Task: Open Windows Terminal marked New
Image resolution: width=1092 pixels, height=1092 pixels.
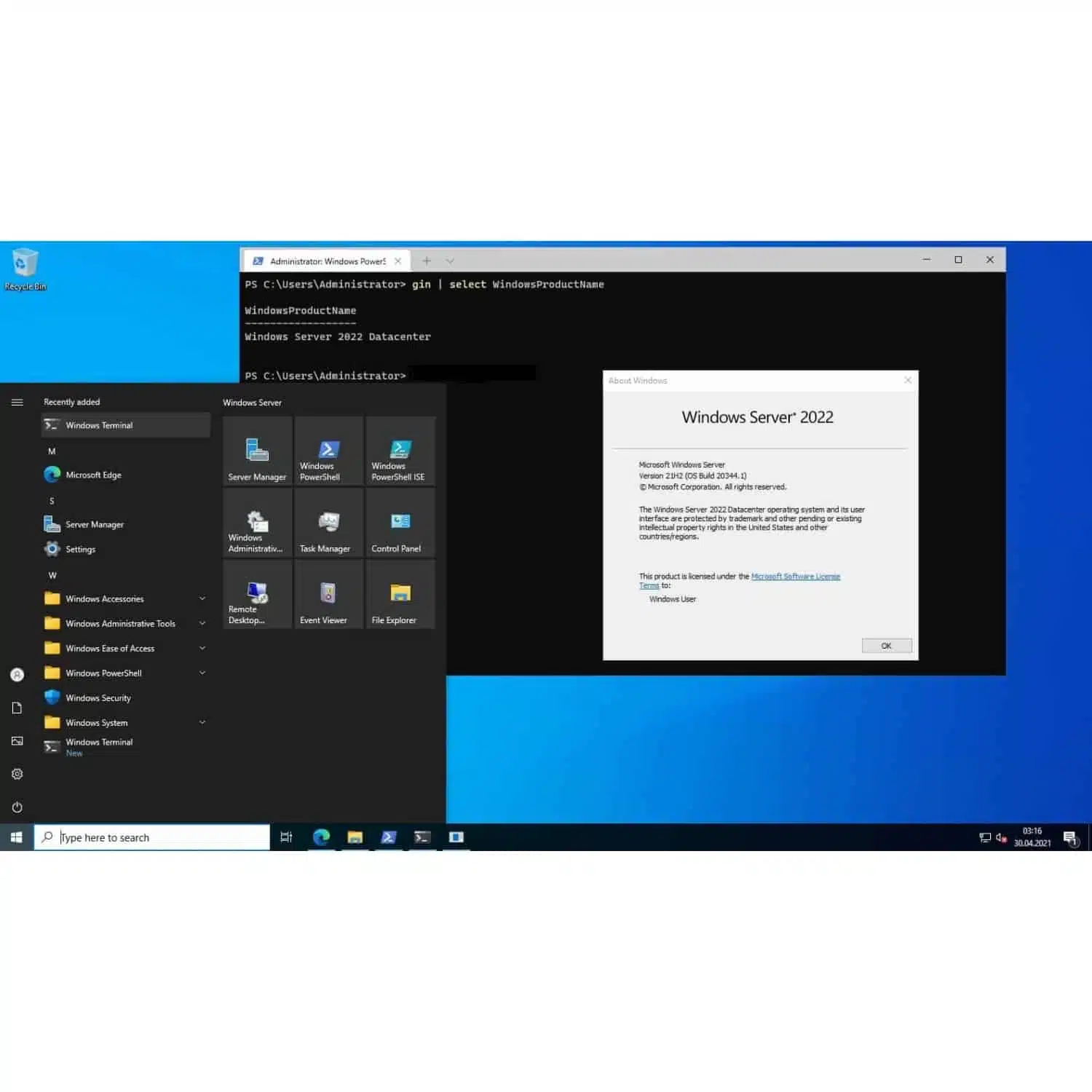Action: coord(125,747)
